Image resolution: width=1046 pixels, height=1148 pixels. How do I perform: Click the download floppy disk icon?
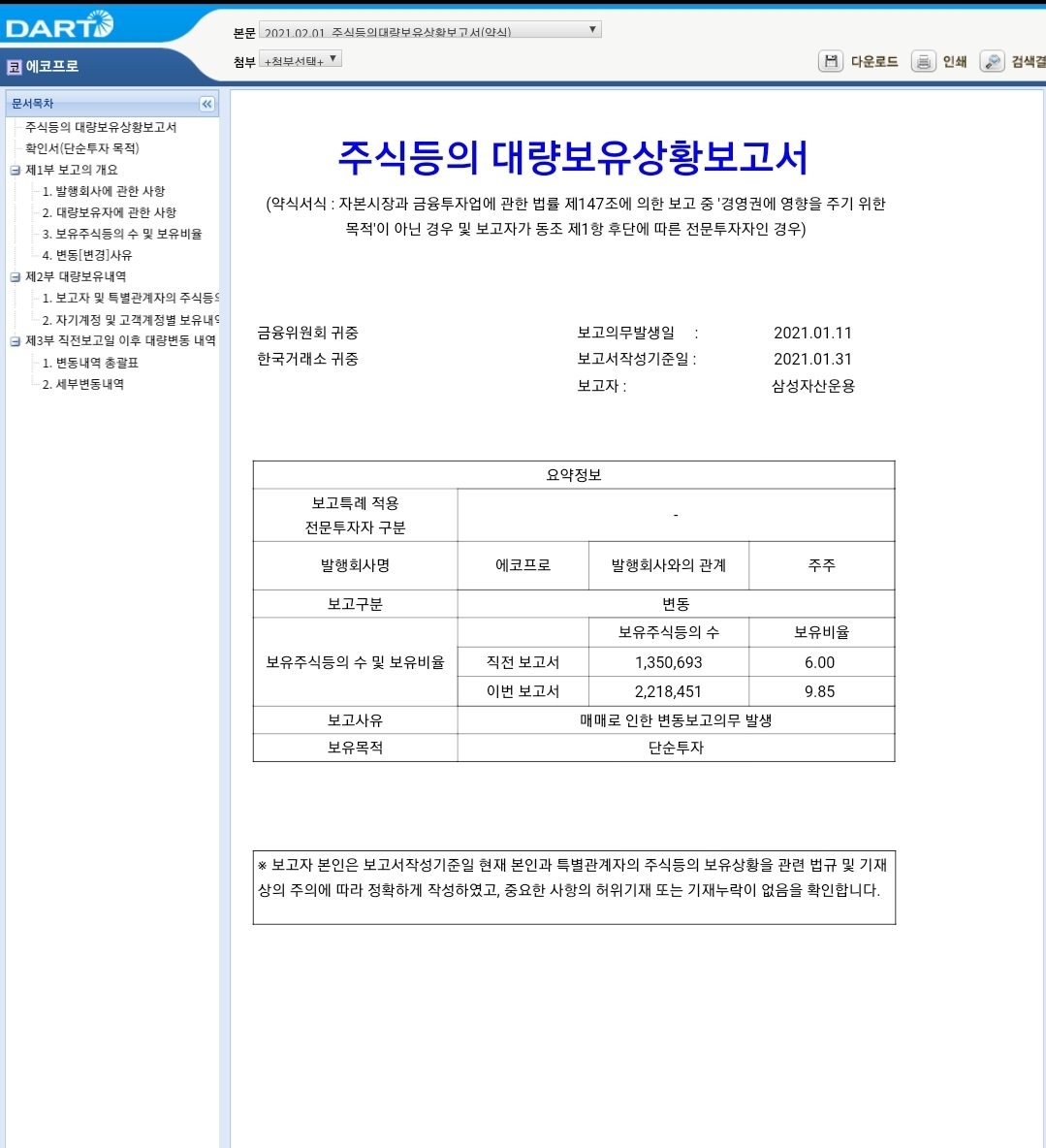coord(830,61)
